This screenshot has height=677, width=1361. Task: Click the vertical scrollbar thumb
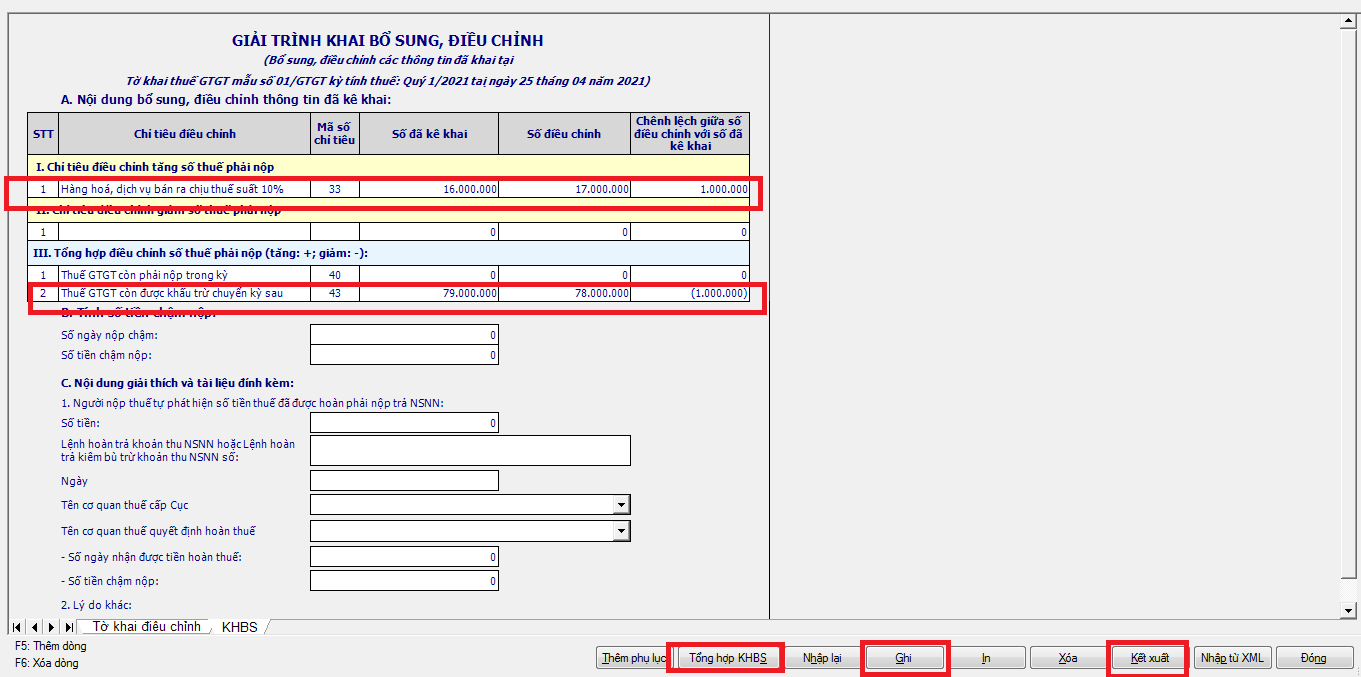pyautogui.click(x=1351, y=302)
